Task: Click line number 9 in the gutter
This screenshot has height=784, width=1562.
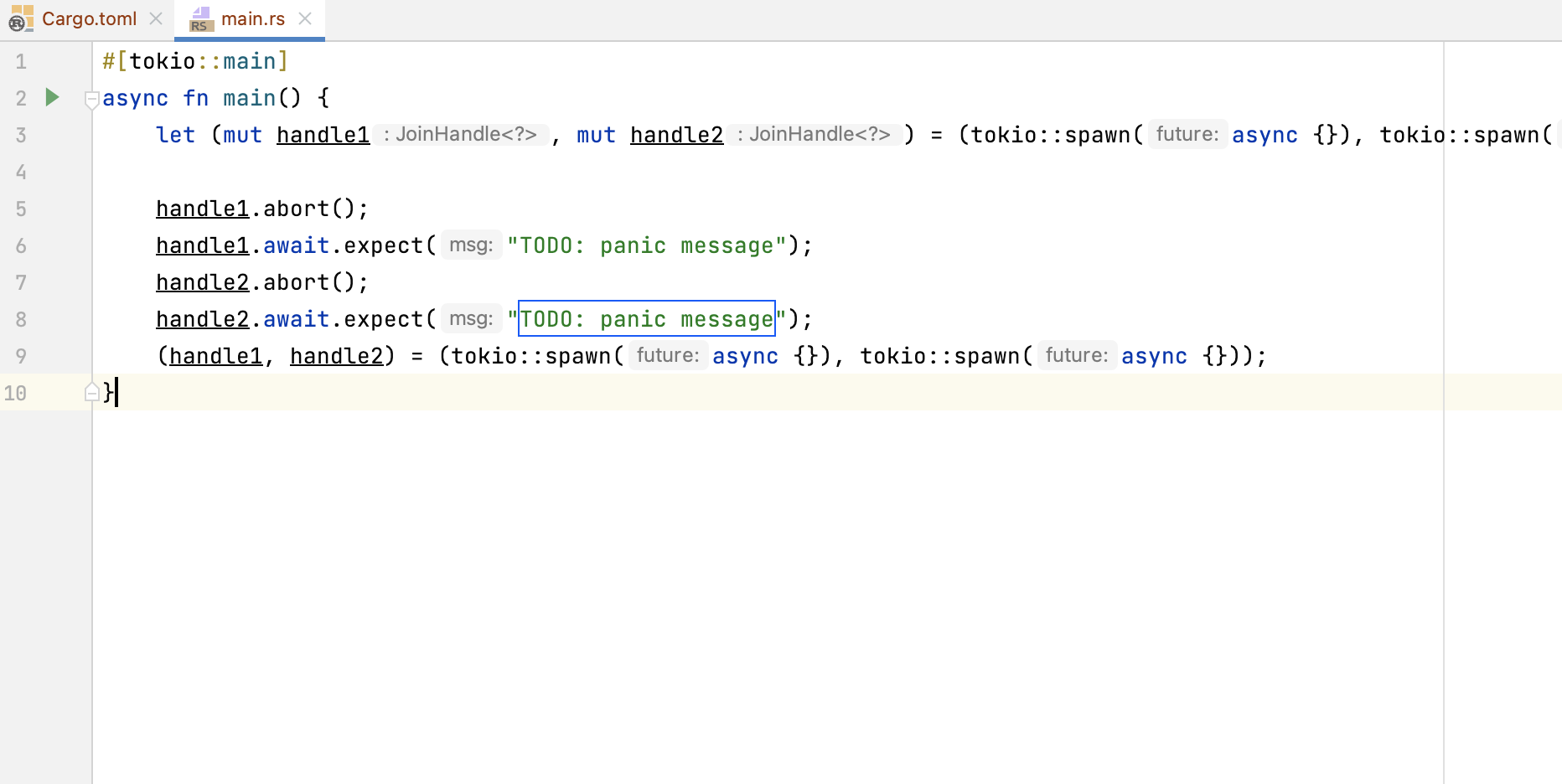Action: [21, 356]
